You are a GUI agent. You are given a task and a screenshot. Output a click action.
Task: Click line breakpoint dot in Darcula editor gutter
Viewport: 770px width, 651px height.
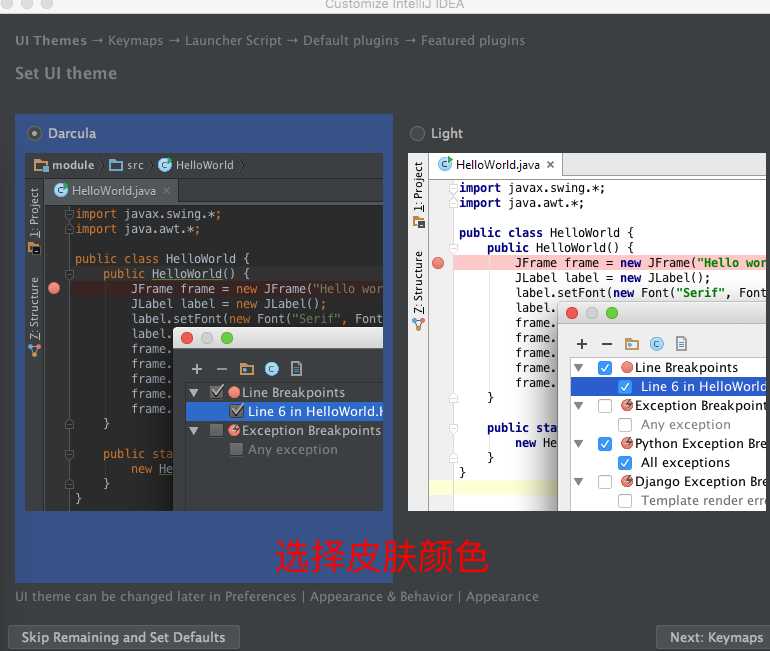[x=54, y=288]
